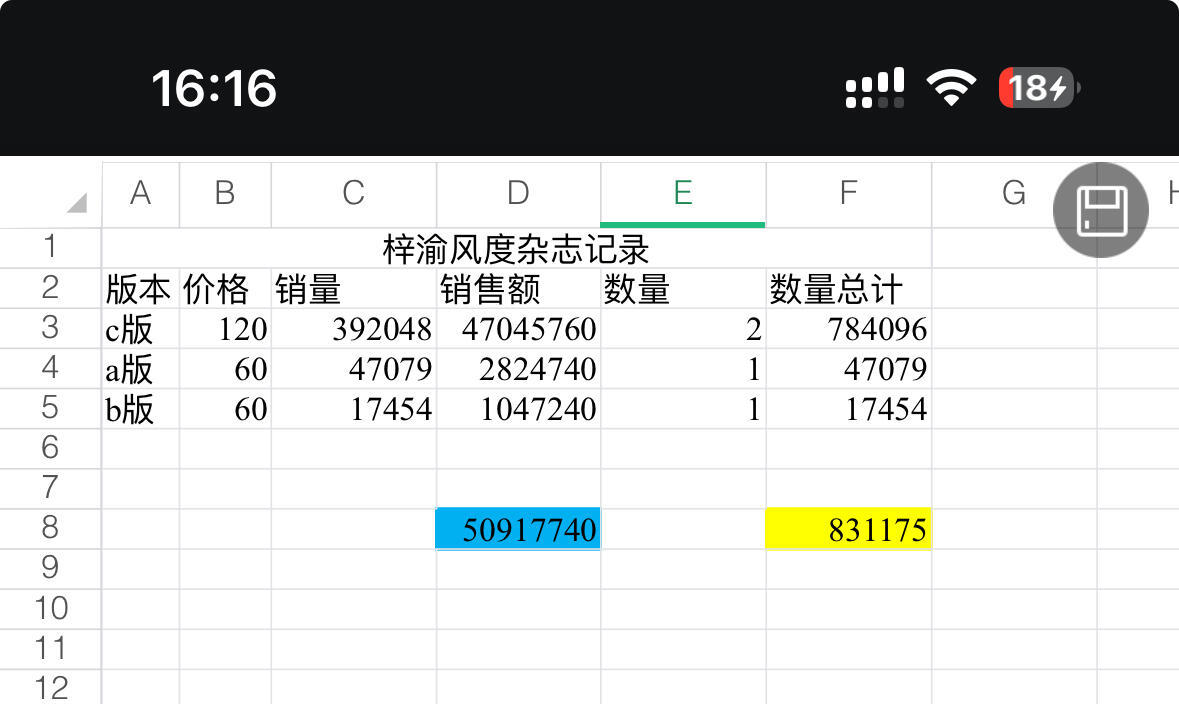Tap the floating save disk icon
This screenshot has width=1179, height=704.
[x=1101, y=211]
